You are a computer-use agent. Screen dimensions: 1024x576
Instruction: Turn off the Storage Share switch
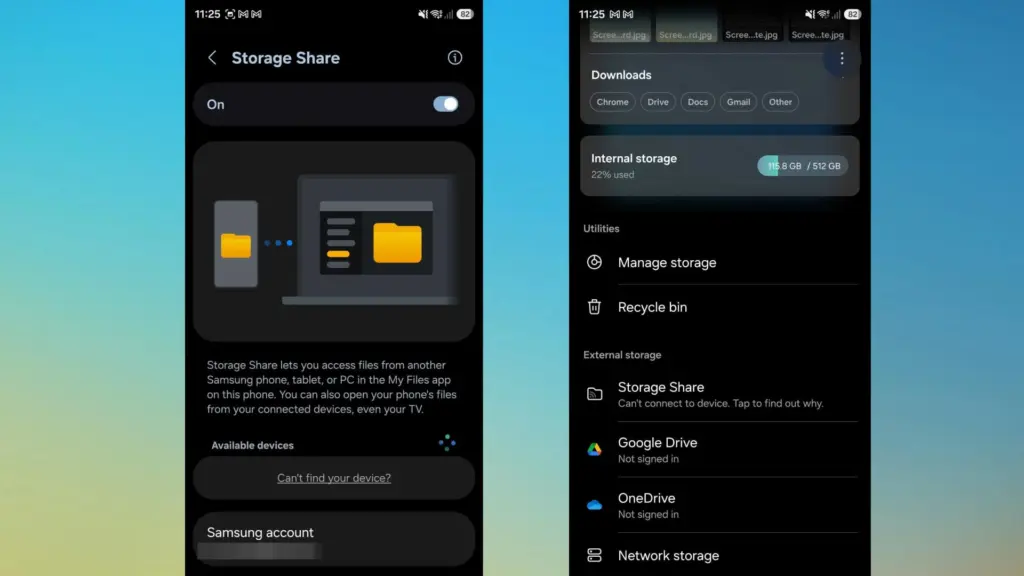pyautogui.click(x=446, y=104)
